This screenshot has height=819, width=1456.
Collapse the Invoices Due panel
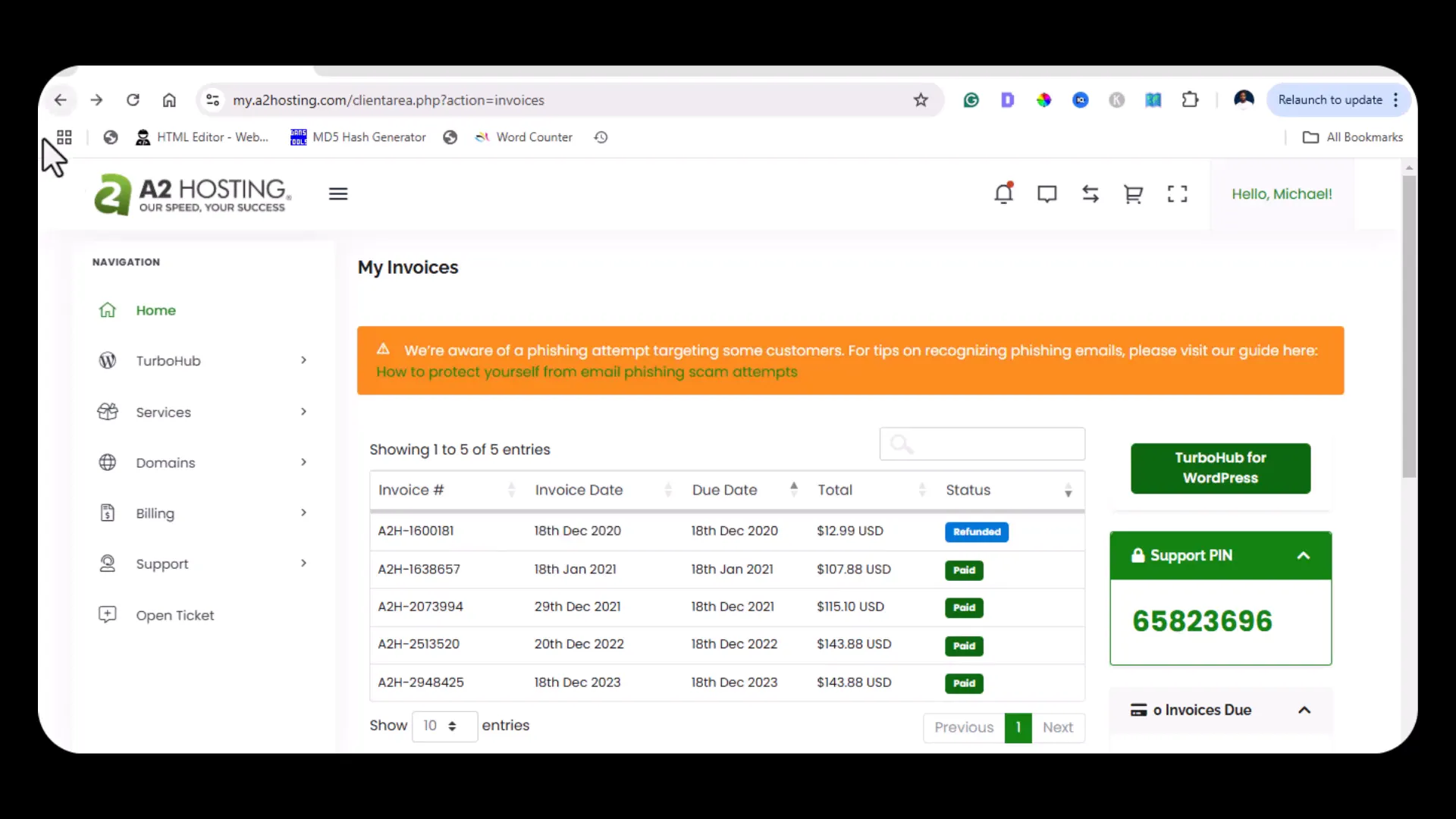1304,710
